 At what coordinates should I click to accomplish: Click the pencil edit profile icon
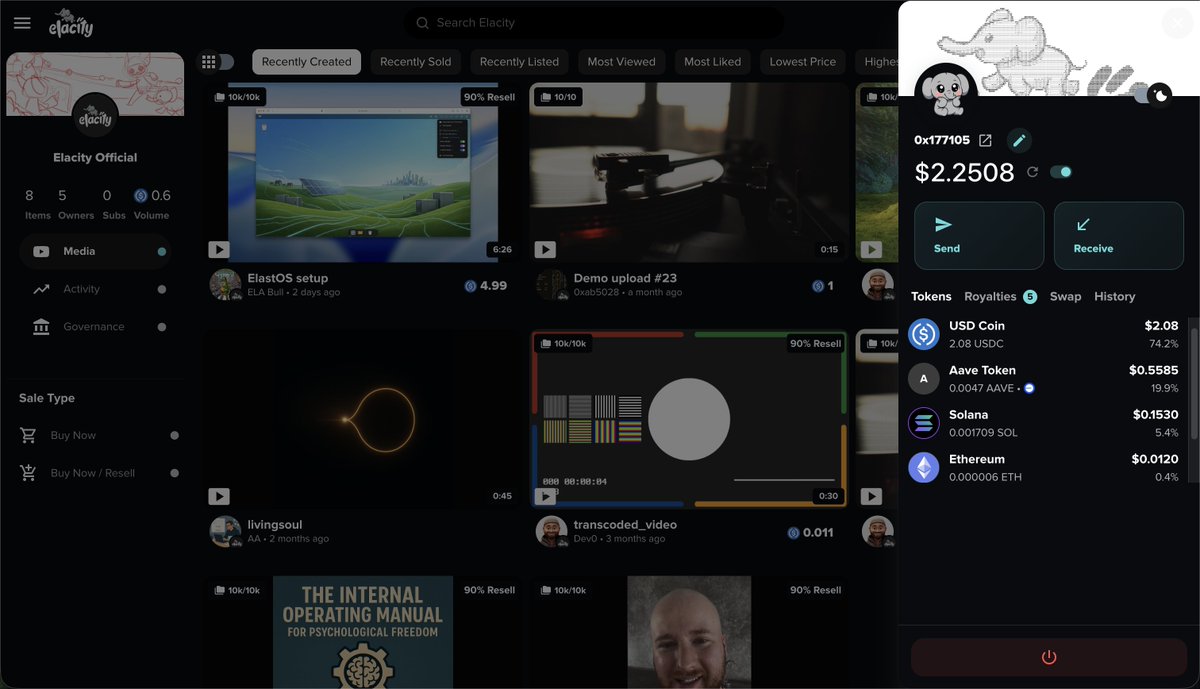point(1018,141)
